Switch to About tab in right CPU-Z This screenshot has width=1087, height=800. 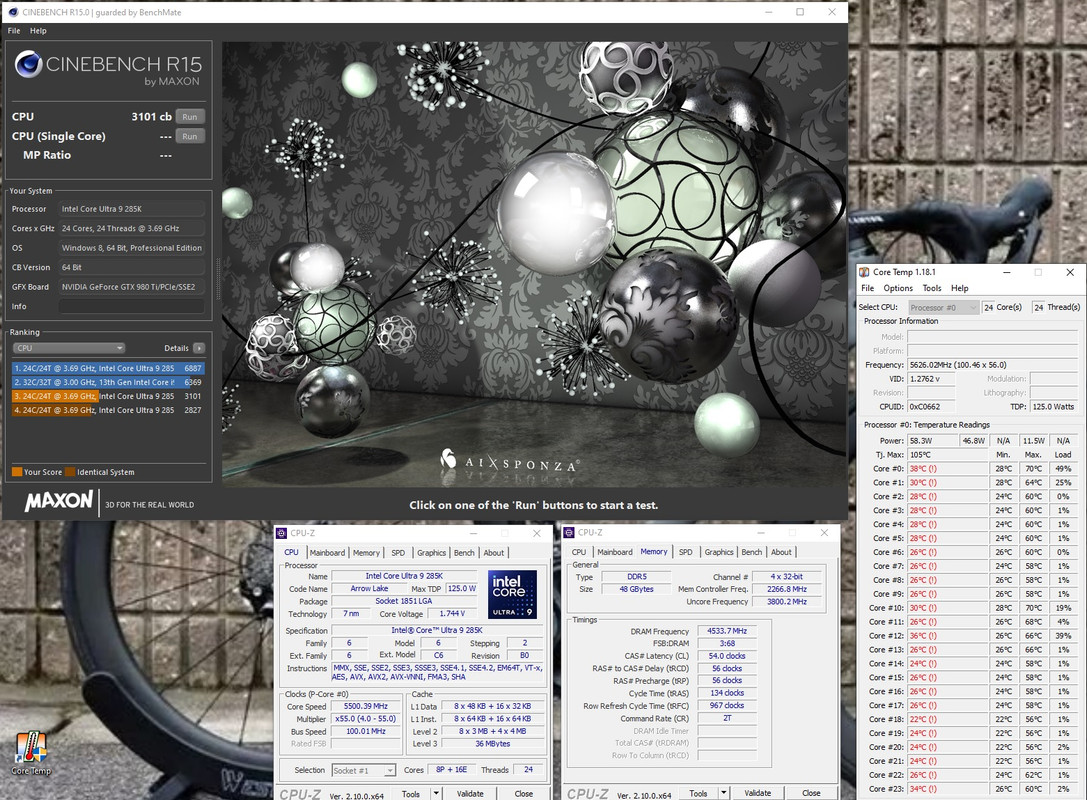coord(781,552)
